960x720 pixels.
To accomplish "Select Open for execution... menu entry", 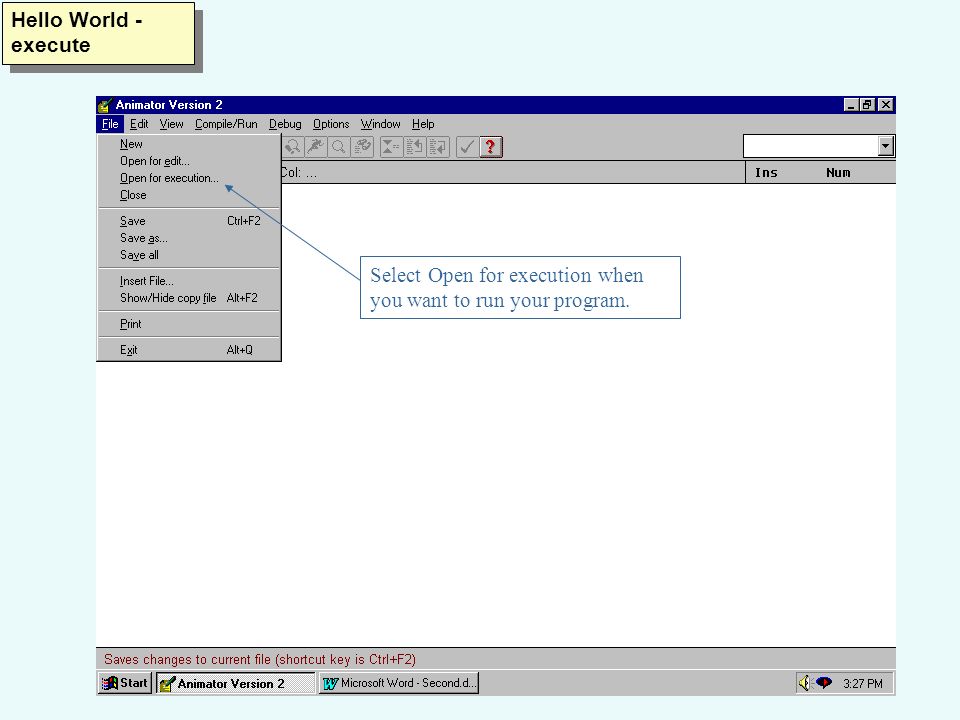I will pos(189,178).
